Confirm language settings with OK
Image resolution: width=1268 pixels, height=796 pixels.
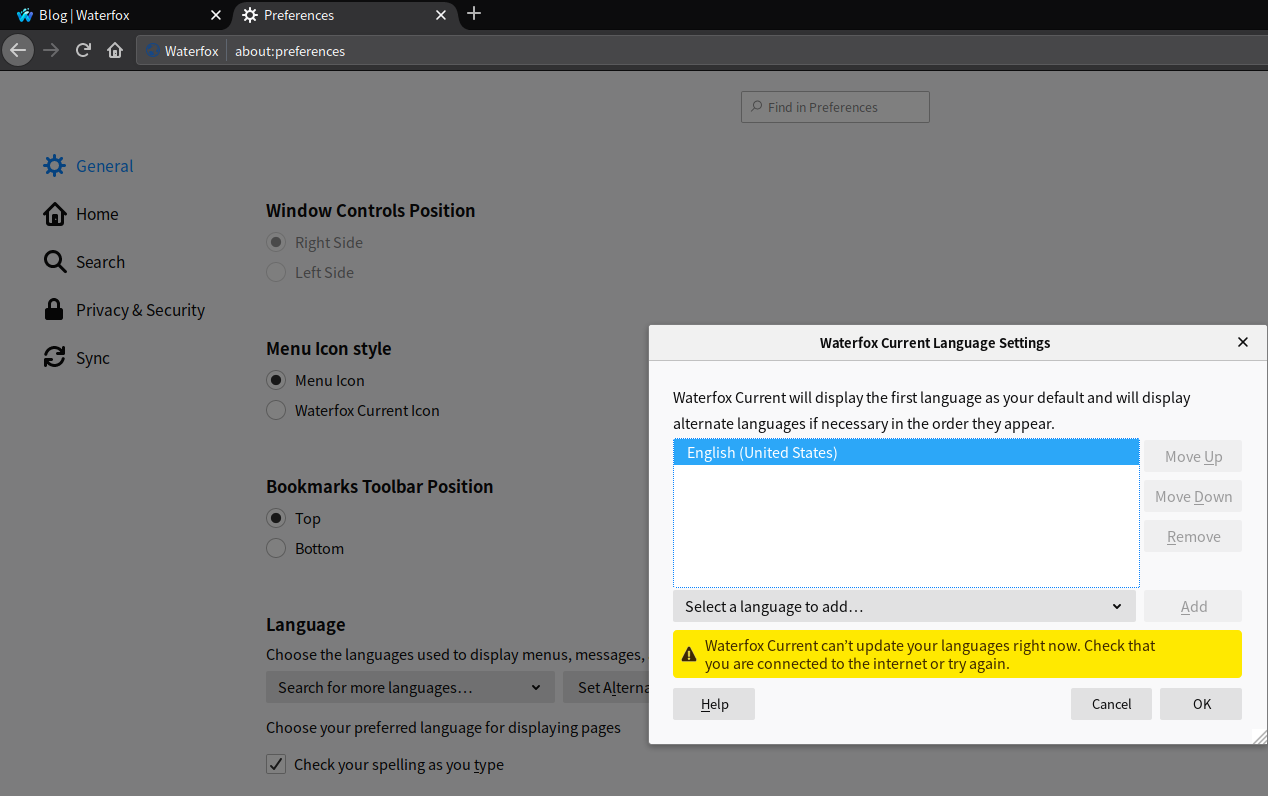pos(1201,704)
